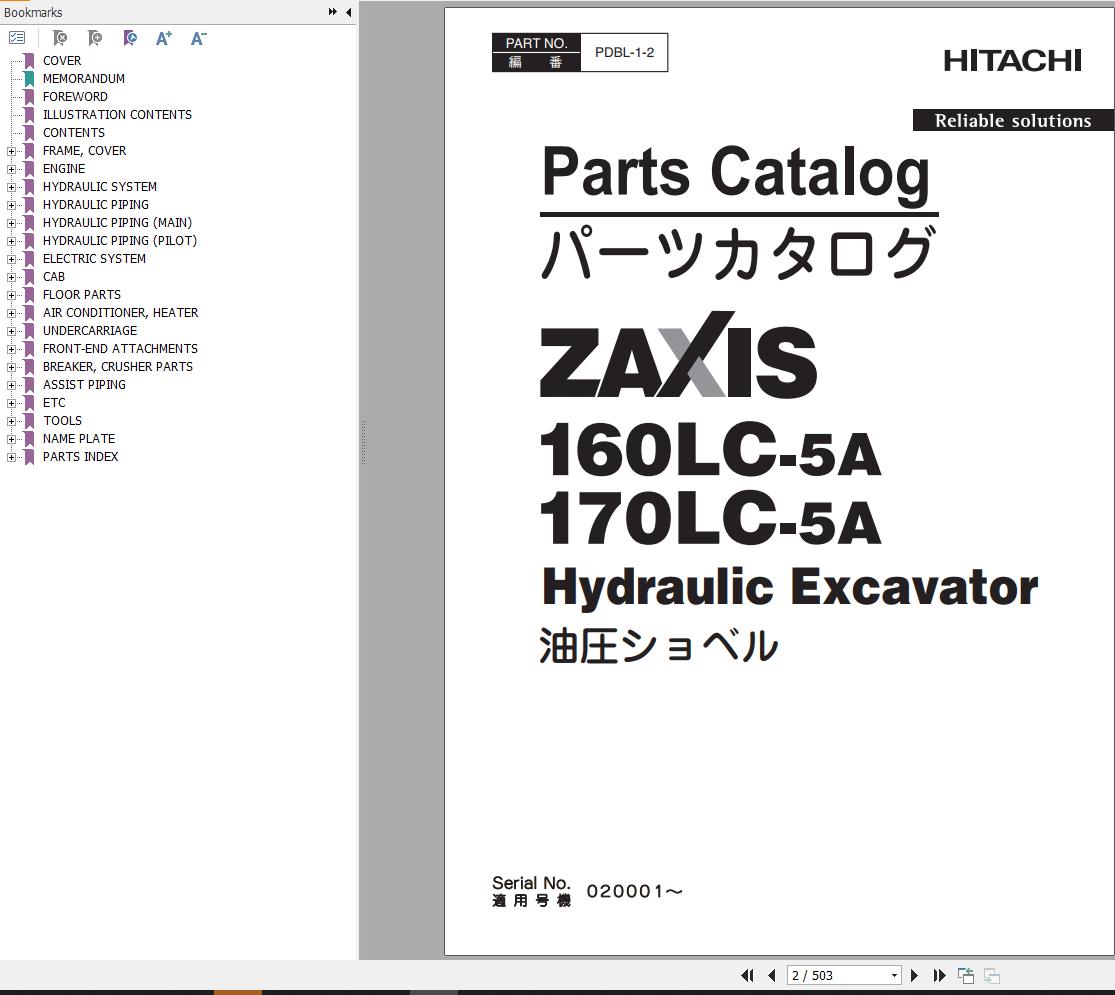Screen dimensions: 1115x995
Task: Click the add new bookmark icon
Action: click(95, 38)
